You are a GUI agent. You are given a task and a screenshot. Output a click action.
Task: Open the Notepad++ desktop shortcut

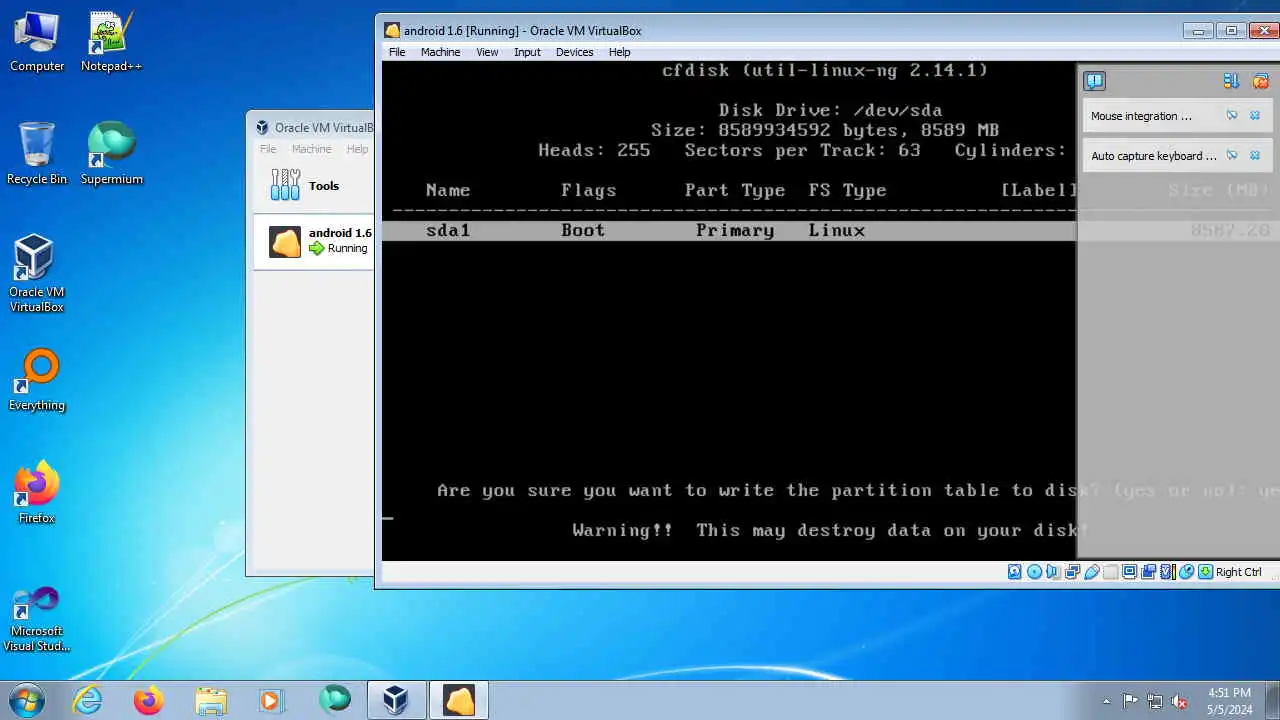111,42
